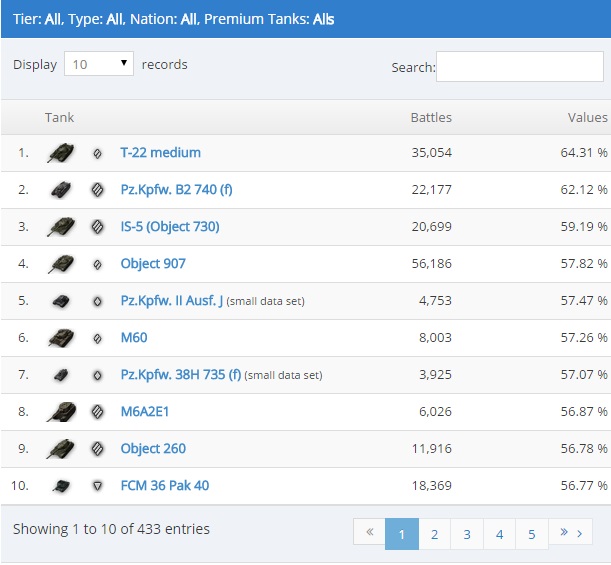Click the 22,177 battles value
This screenshot has height=565, width=611.
pyautogui.click(x=432, y=190)
